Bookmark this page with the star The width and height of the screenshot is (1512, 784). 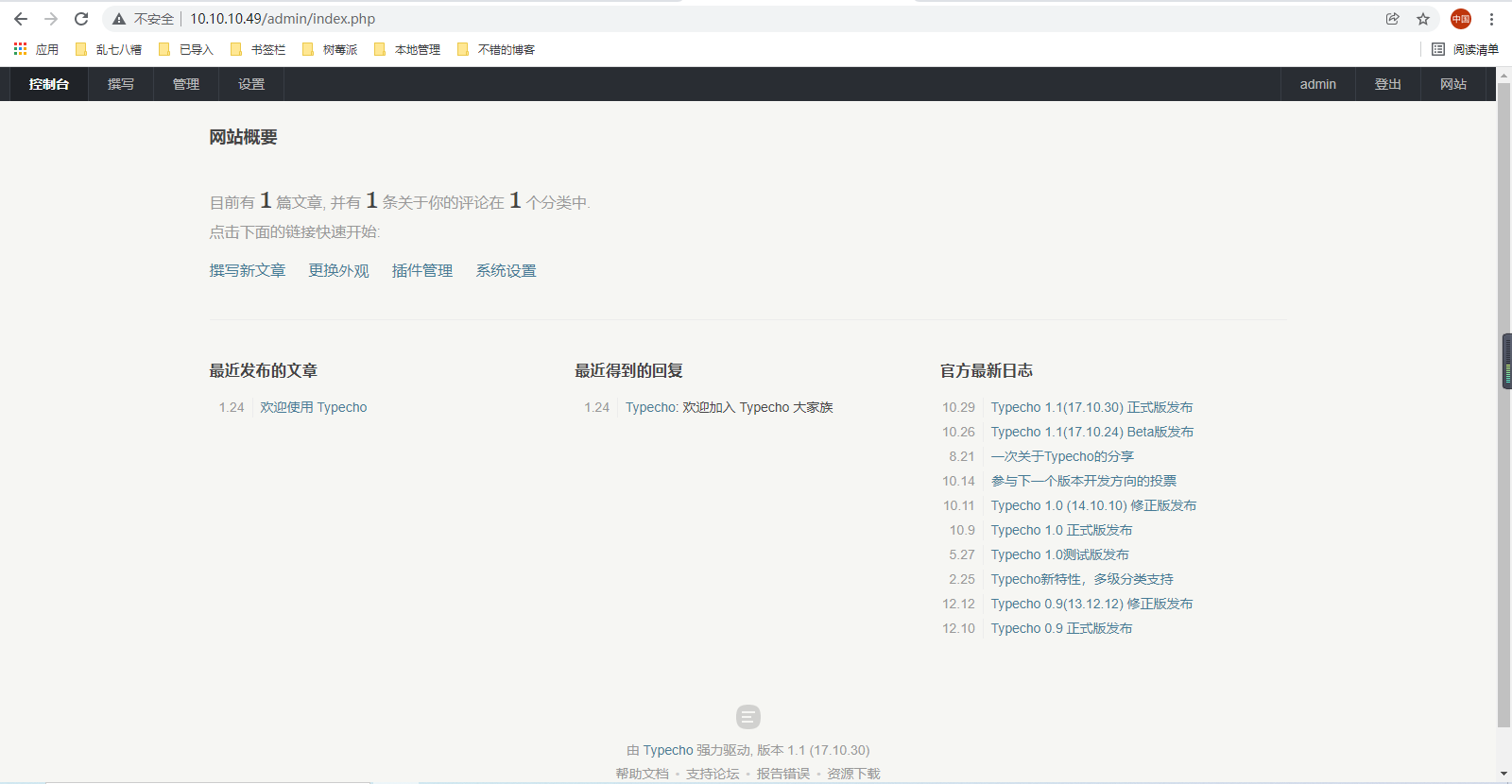1423,19
